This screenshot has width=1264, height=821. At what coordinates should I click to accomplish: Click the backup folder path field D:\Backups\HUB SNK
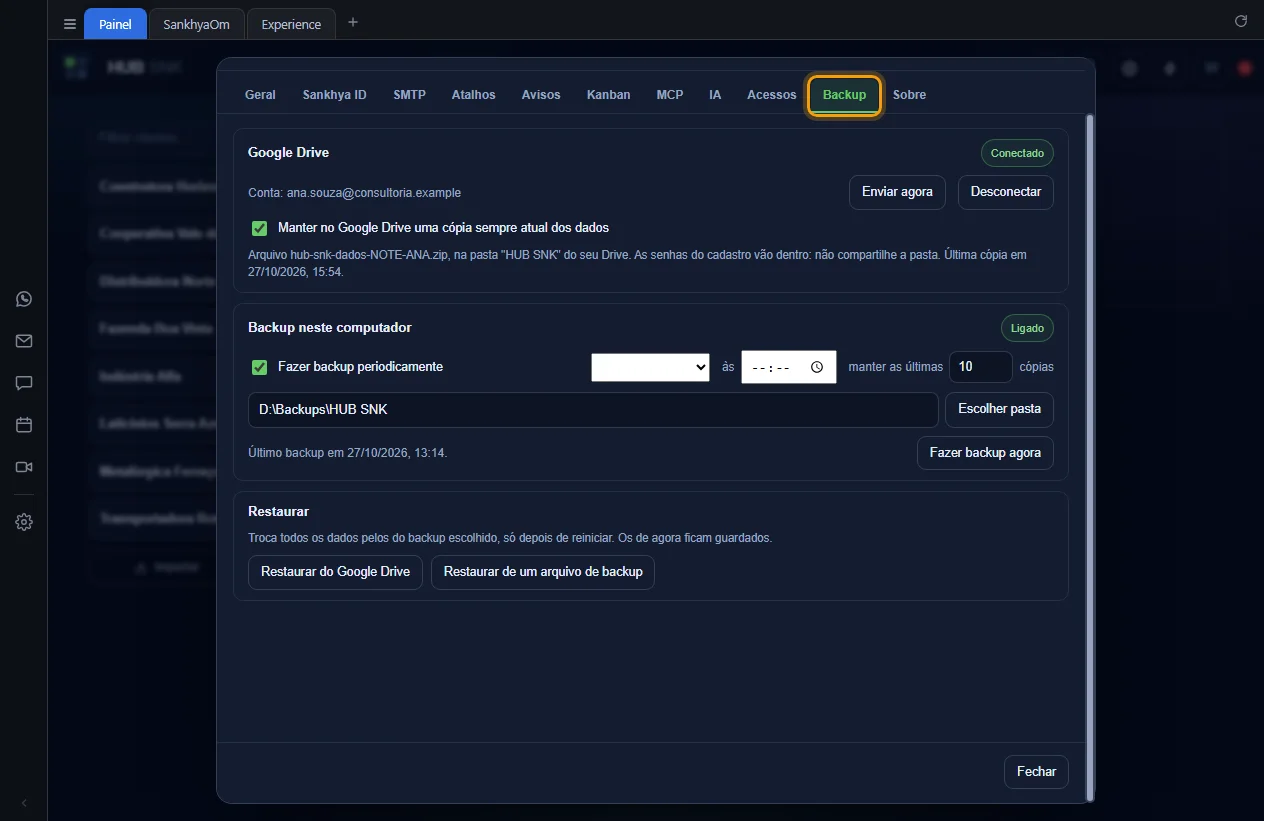tap(593, 410)
